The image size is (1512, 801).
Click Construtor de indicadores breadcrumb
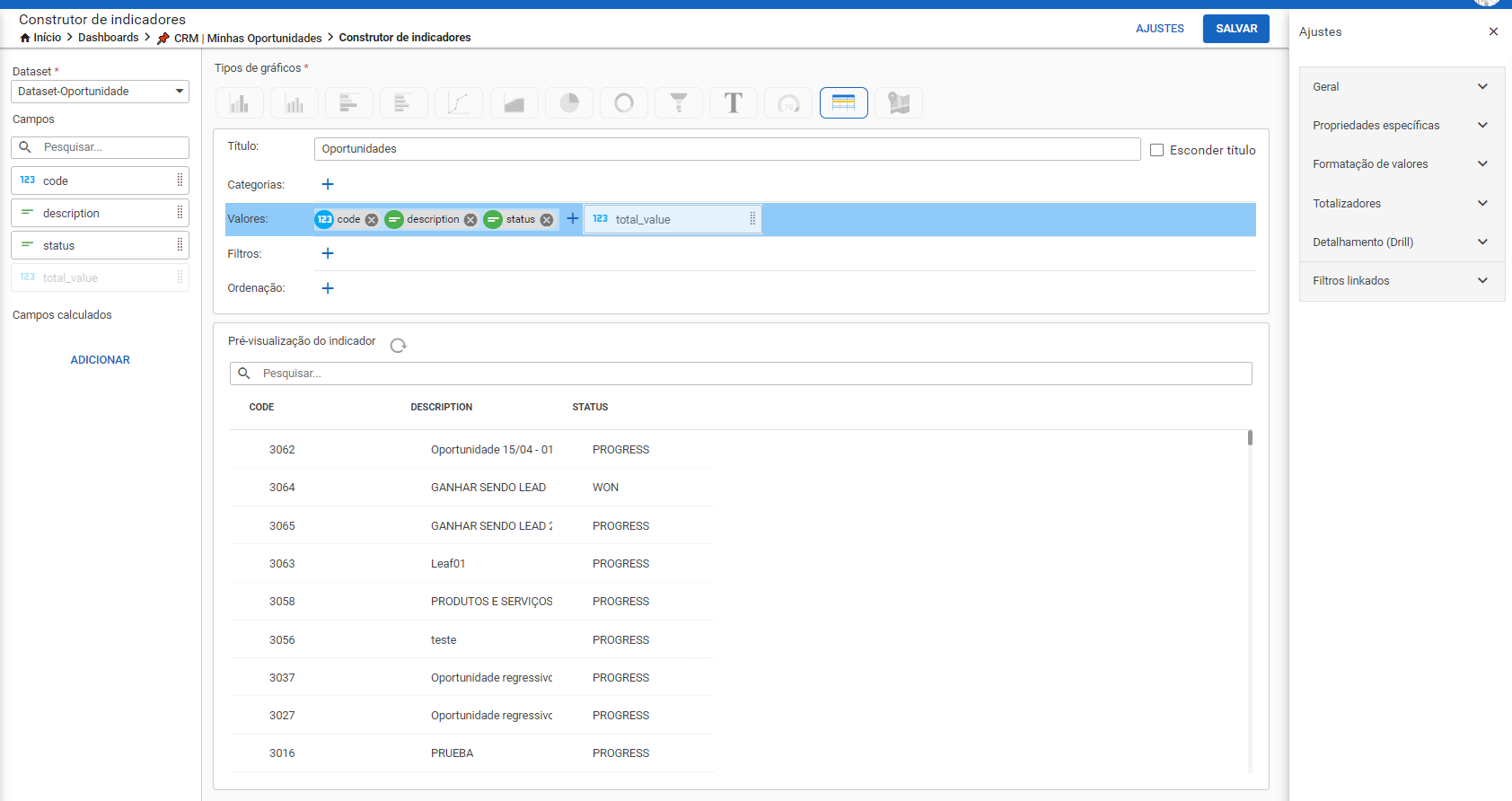click(x=405, y=38)
